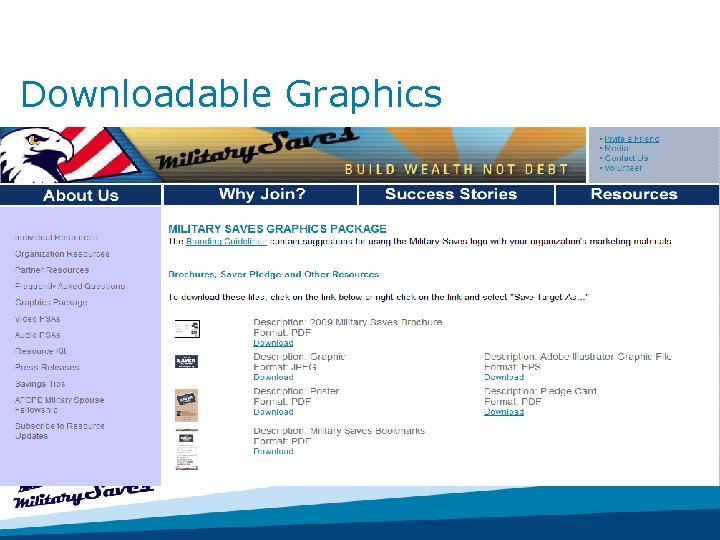The height and width of the screenshot is (540, 720).
Task: Click 'Format: JPEG' text
Action: [285, 367]
